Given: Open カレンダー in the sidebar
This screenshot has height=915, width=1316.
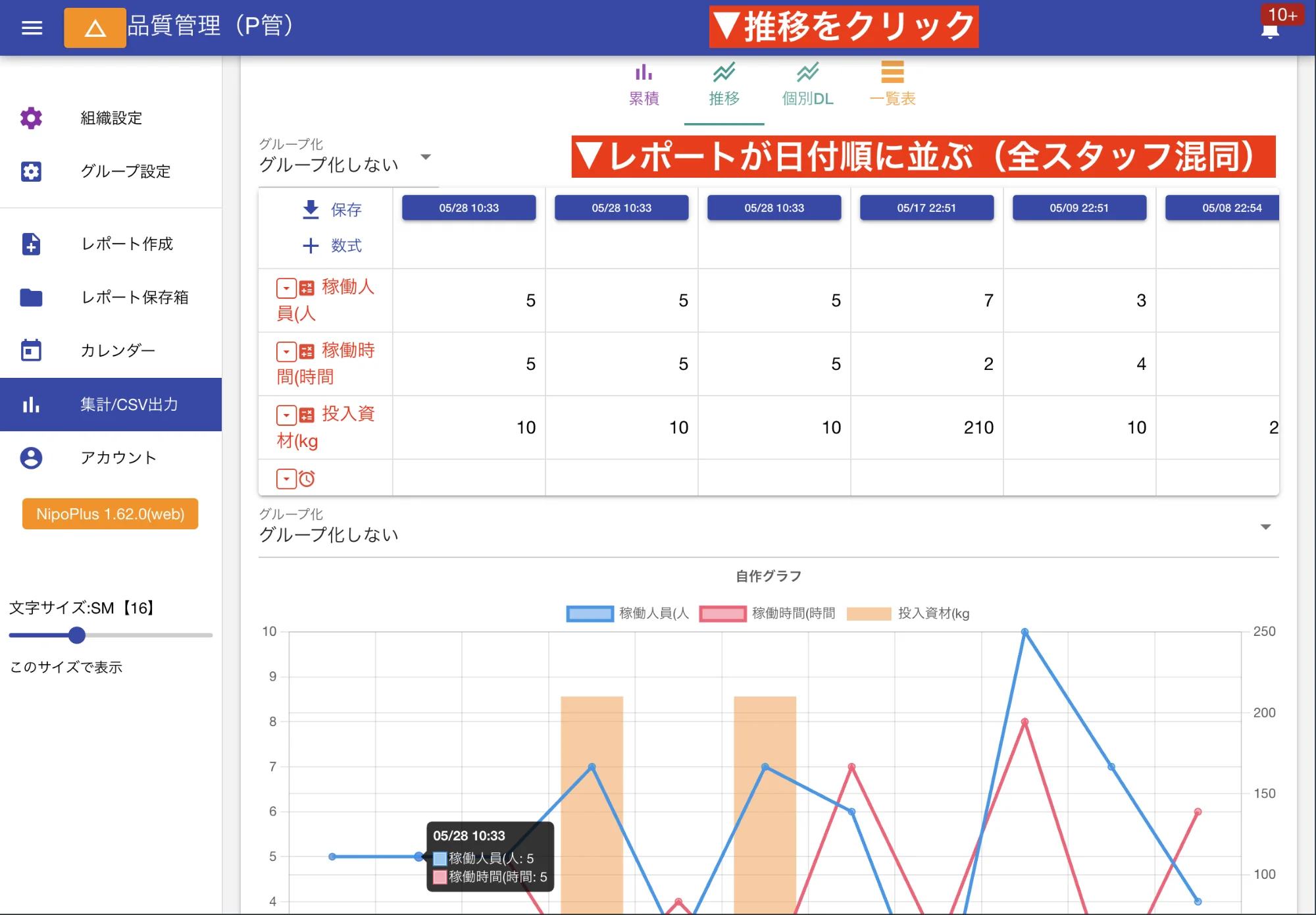Looking at the screenshot, I should tap(111, 350).
